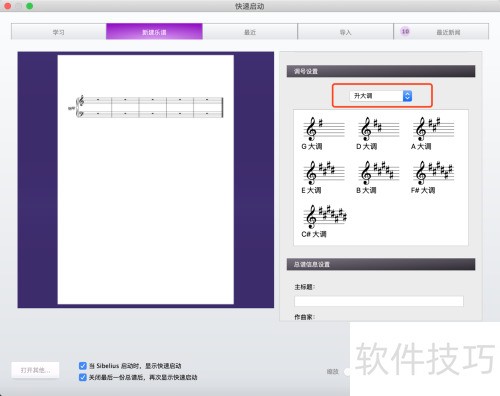Screen dimensions: 500x396
Task: Toggle show Quick Start after closing last score
Action: (83, 377)
